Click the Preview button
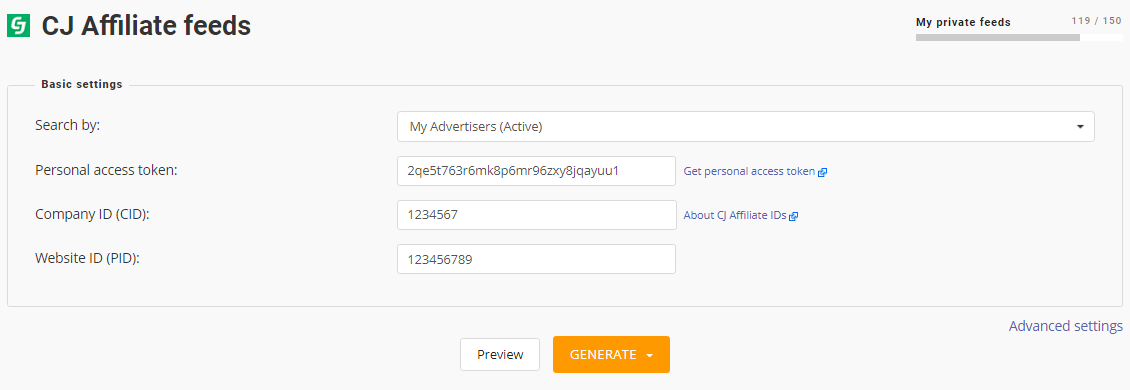 500,355
